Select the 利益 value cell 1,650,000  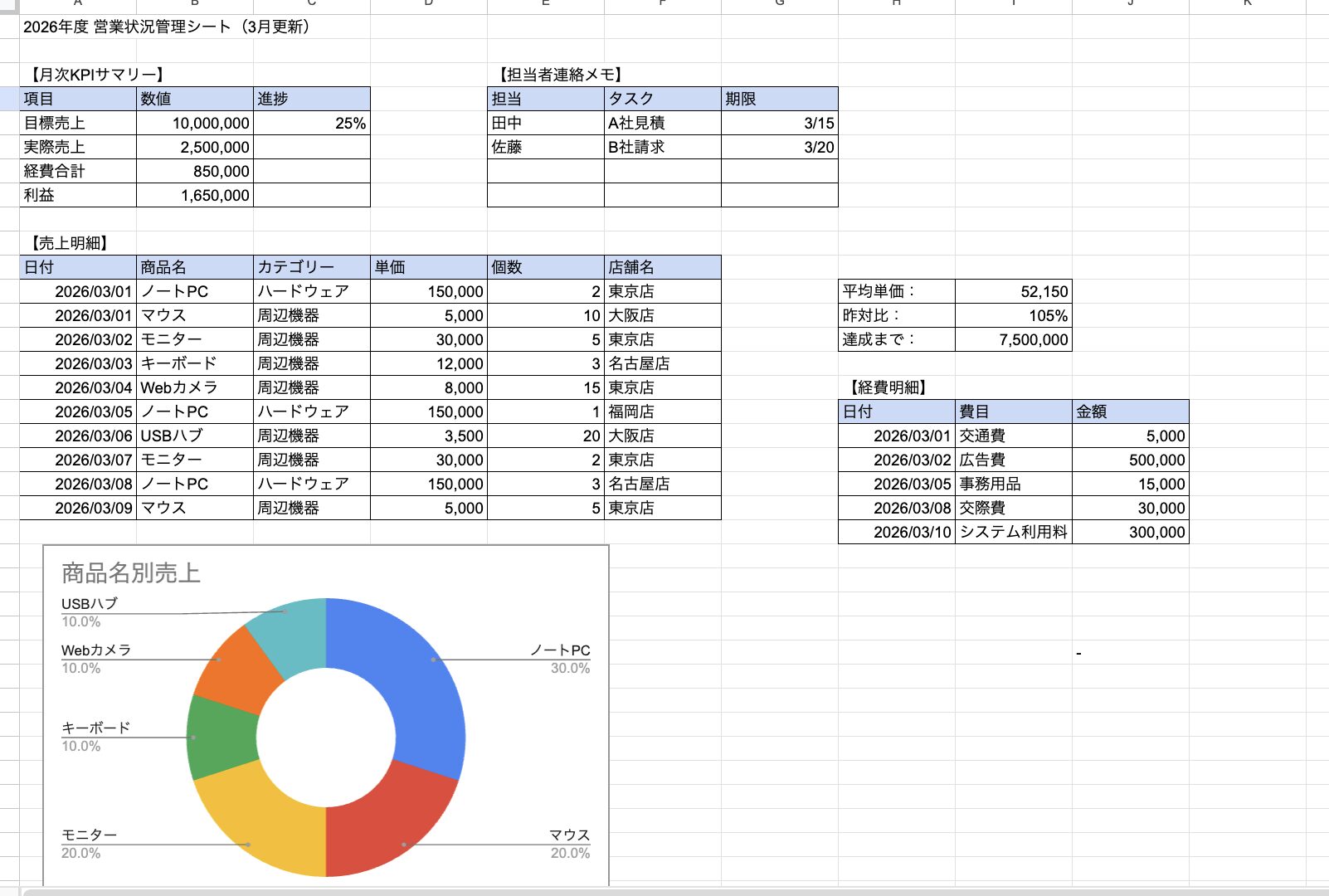coord(195,195)
